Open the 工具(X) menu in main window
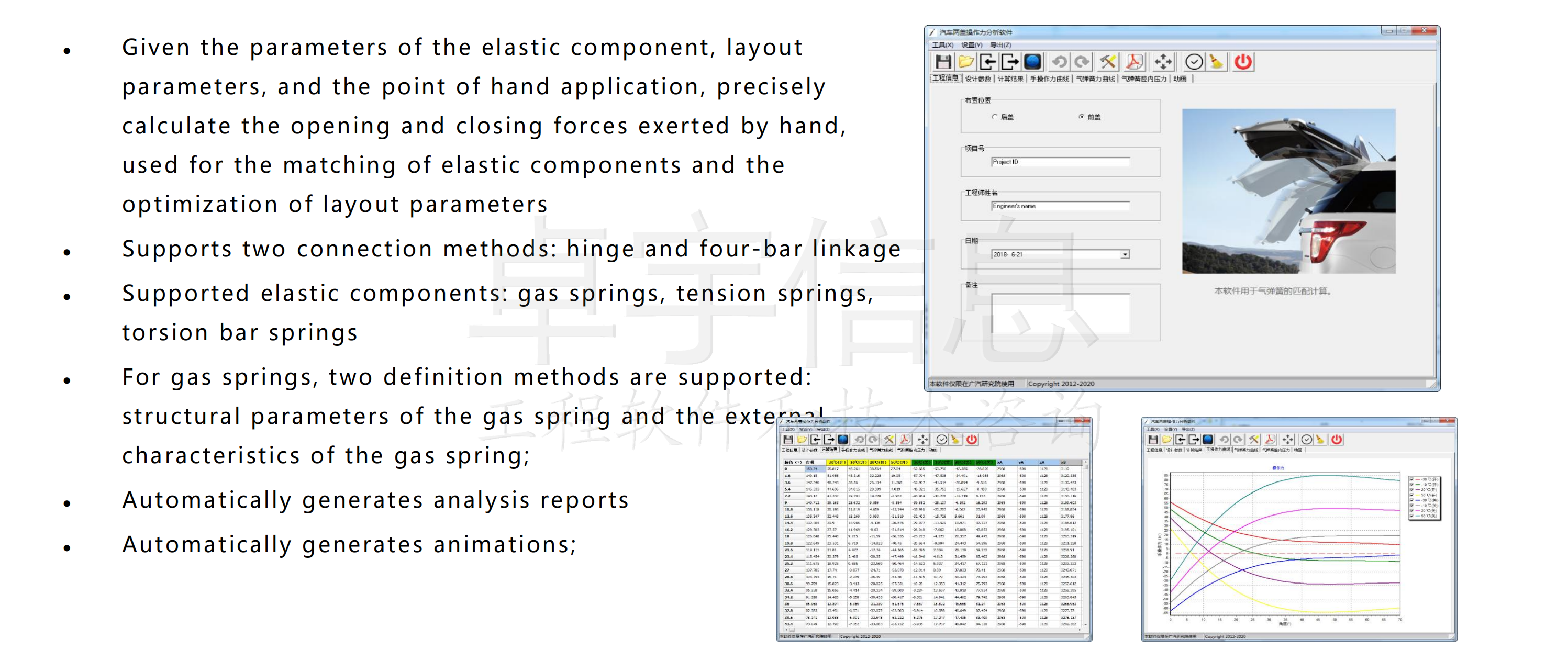Image resolution: width=1568 pixels, height=661 pixels. click(943, 45)
